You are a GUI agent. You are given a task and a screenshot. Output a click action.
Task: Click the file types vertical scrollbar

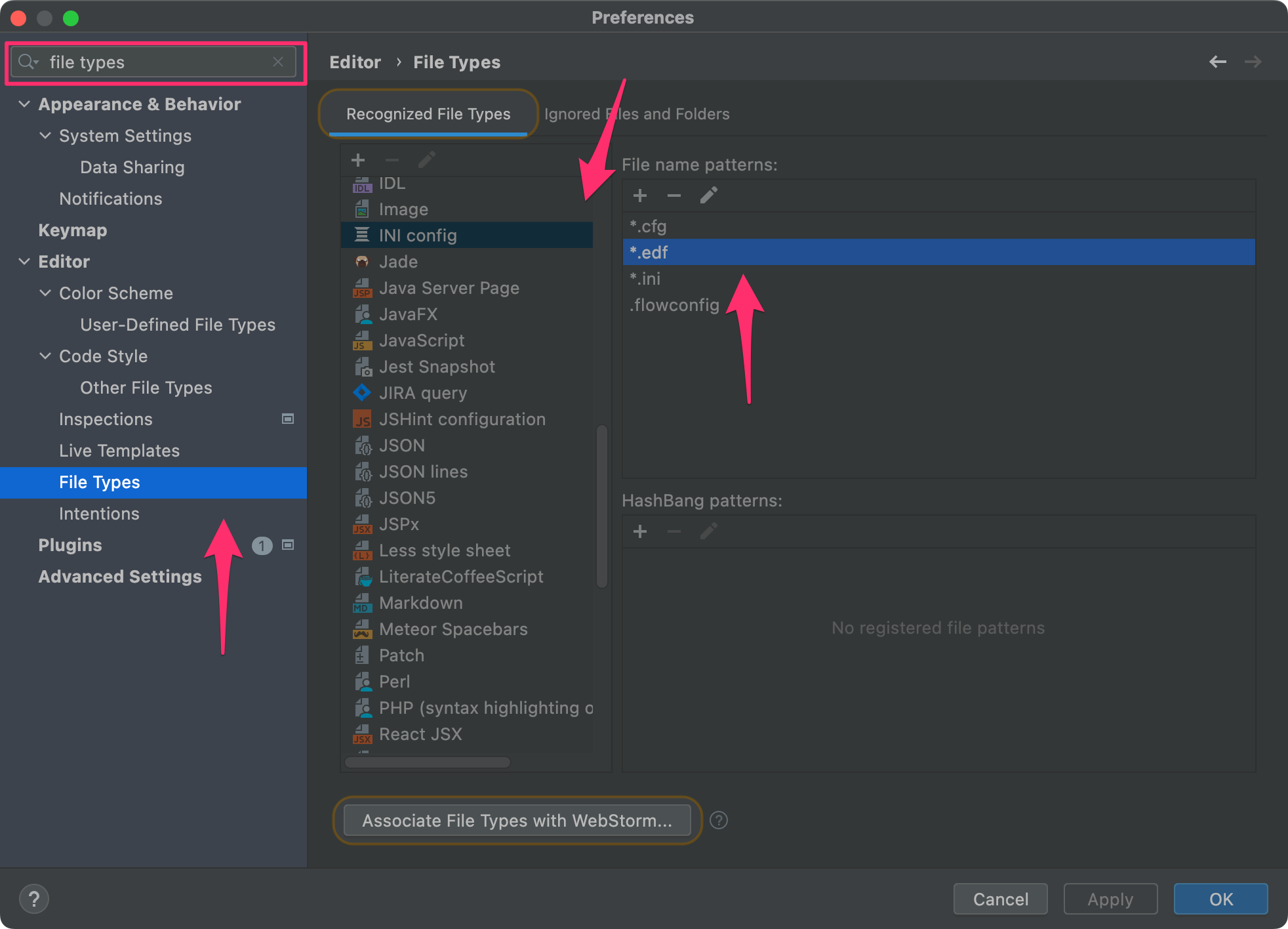(x=601, y=505)
